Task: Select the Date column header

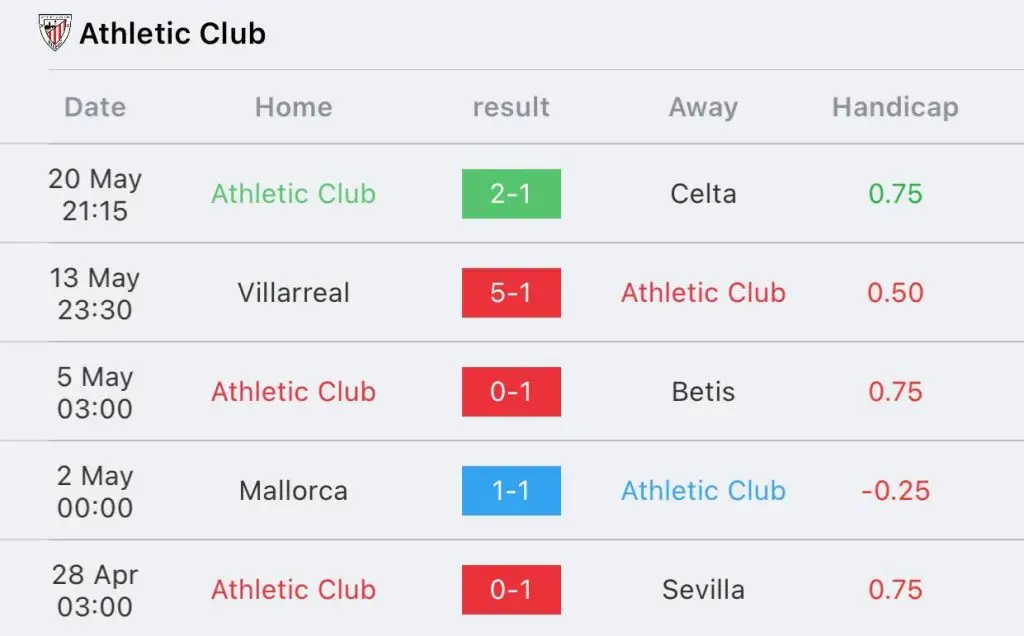Action: [x=95, y=107]
